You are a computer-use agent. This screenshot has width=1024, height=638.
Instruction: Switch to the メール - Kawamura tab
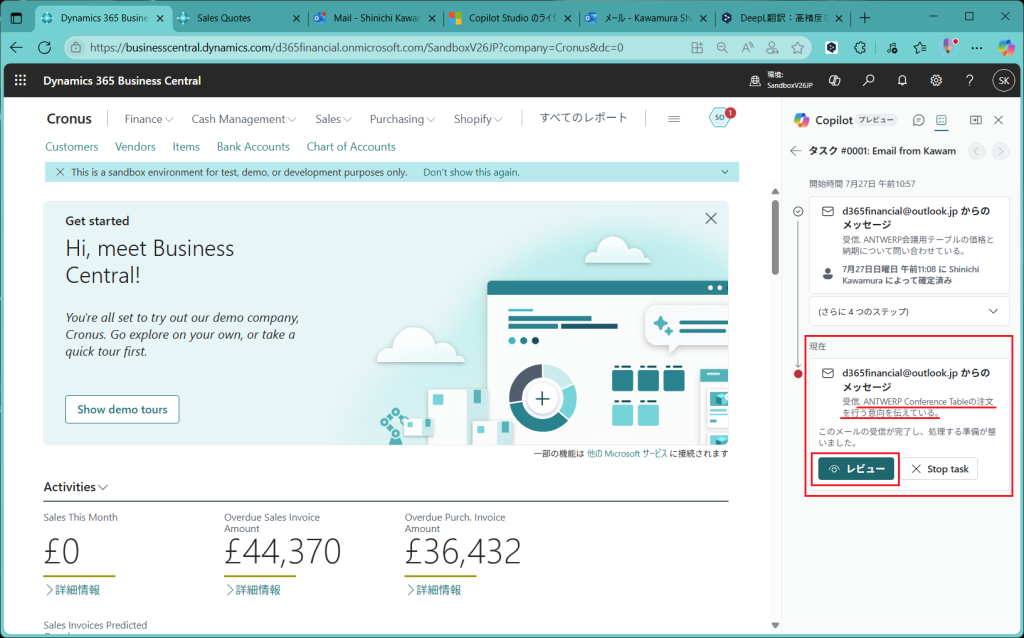(x=647, y=18)
